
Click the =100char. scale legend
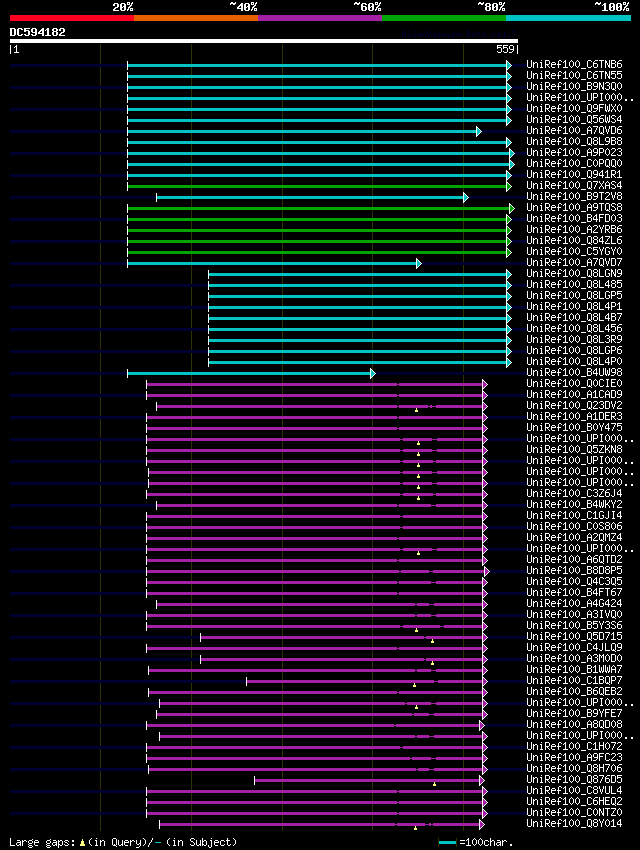(476, 842)
